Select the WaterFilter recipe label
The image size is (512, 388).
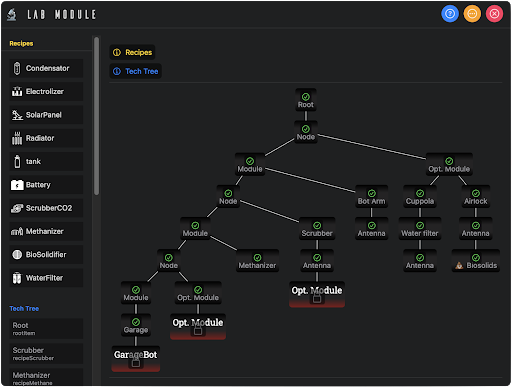[x=44, y=278]
